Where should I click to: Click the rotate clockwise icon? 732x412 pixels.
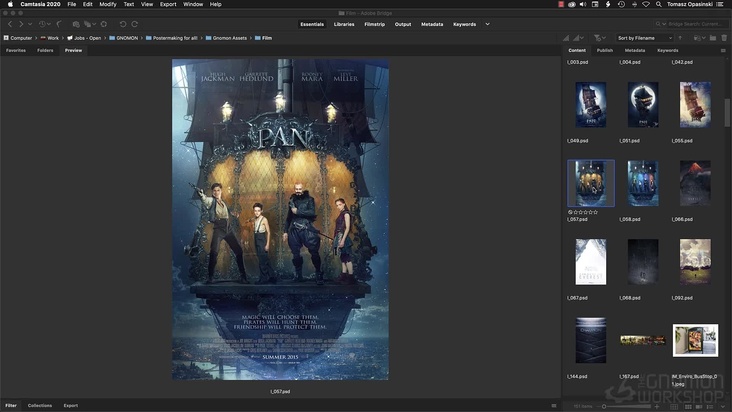135,24
